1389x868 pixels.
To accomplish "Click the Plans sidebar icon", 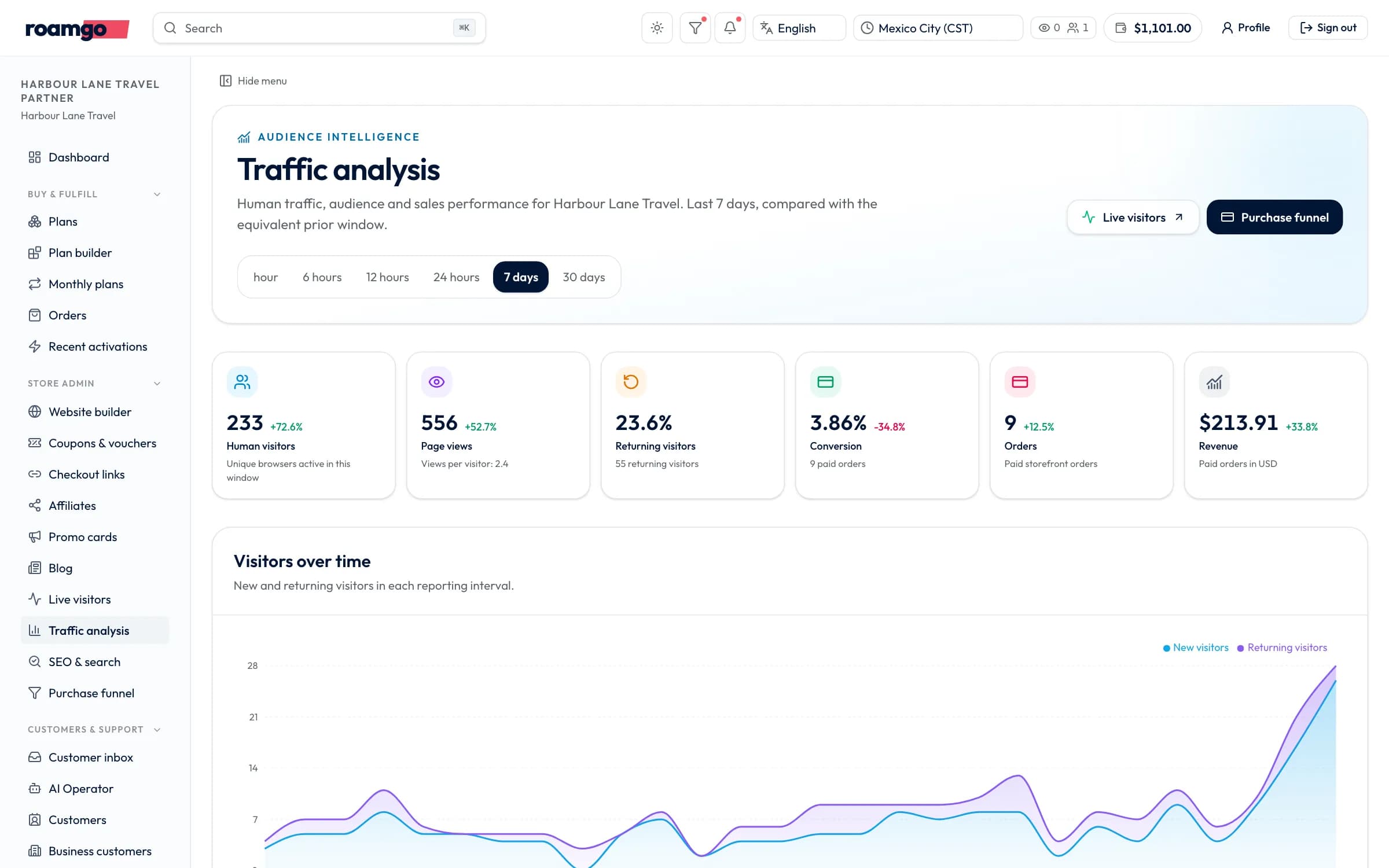I will pyautogui.click(x=35, y=222).
